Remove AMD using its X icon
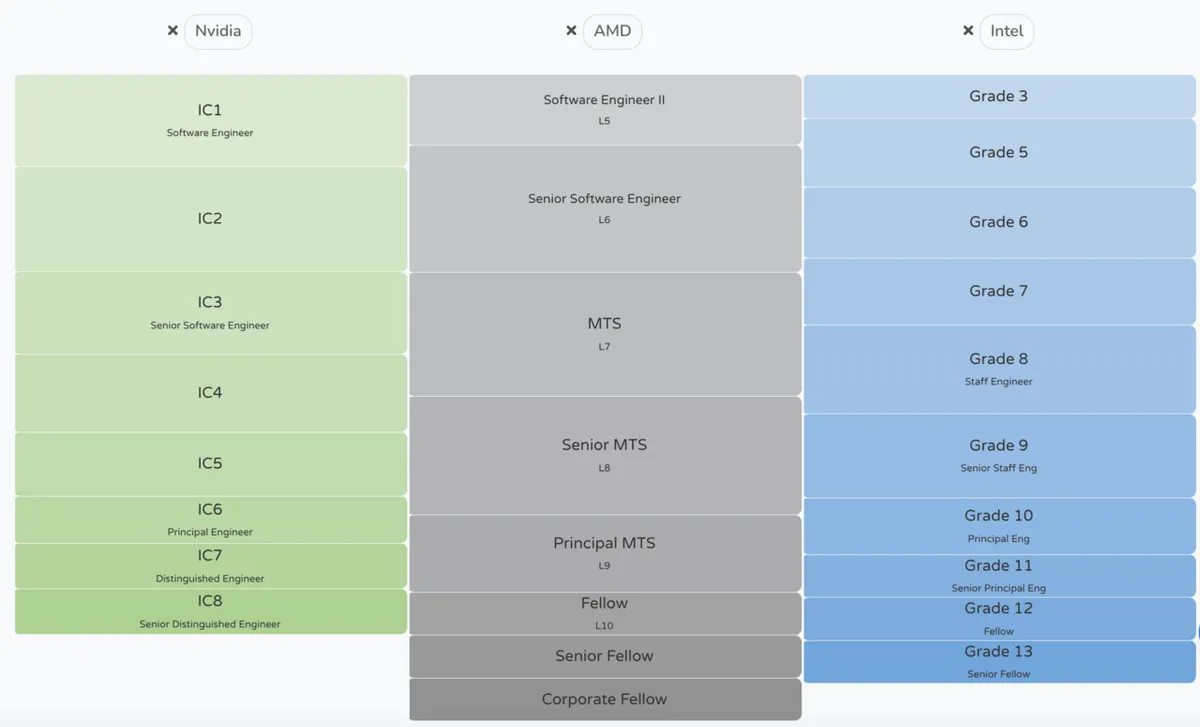The height and width of the screenshot is (727, 1200). point(571,31)
